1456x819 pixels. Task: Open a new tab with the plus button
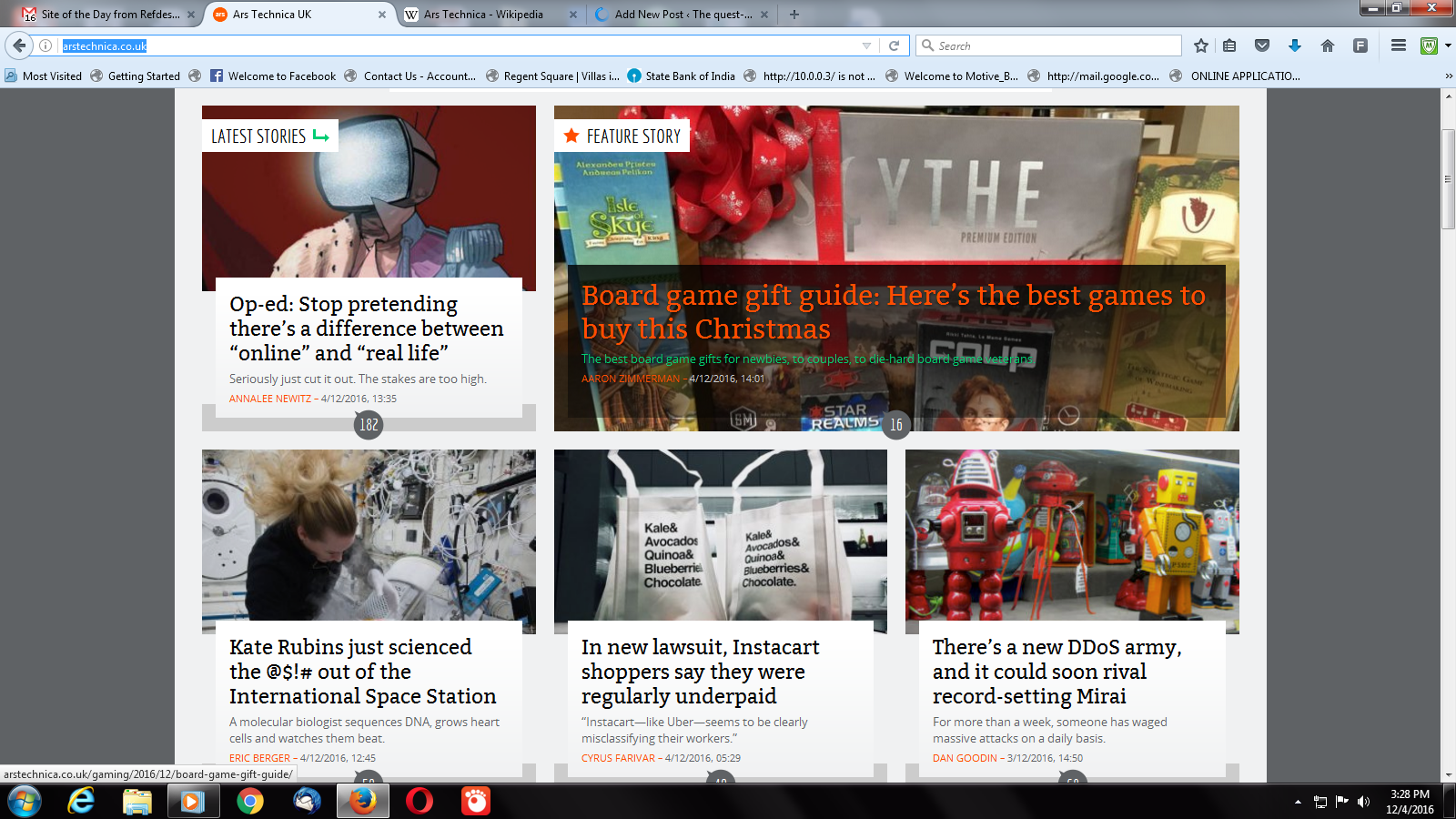(794, 15)
